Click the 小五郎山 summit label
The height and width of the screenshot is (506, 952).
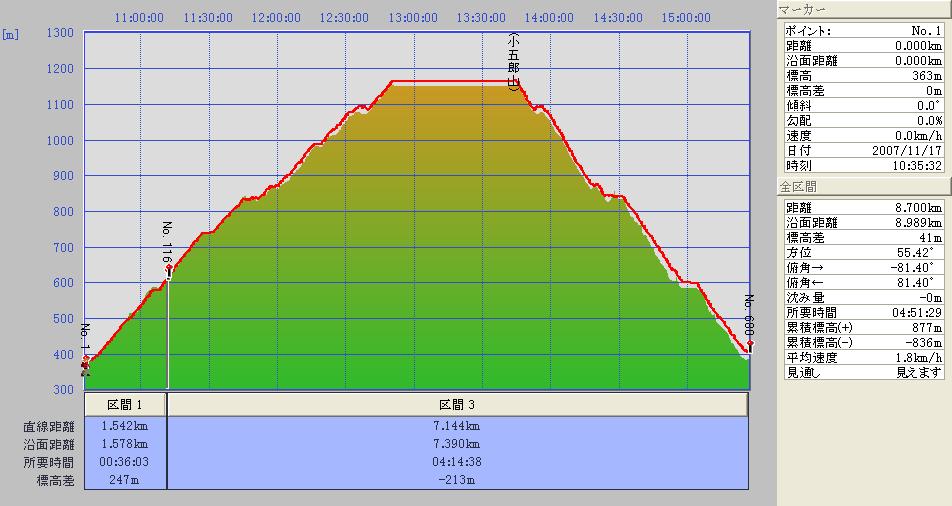click(513, 62)
